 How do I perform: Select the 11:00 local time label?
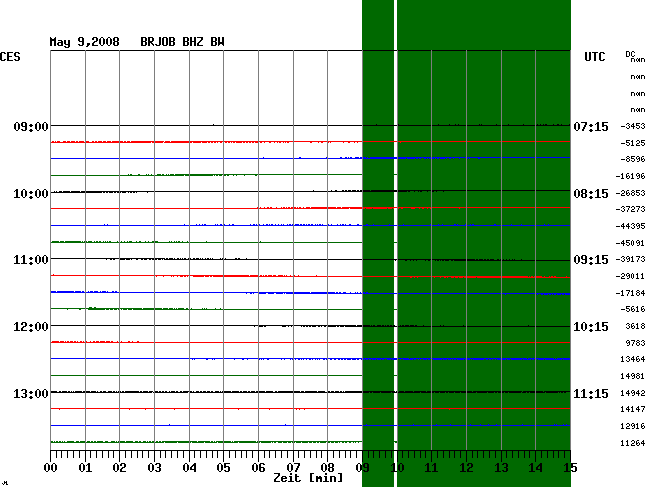(x=31, y=260)
